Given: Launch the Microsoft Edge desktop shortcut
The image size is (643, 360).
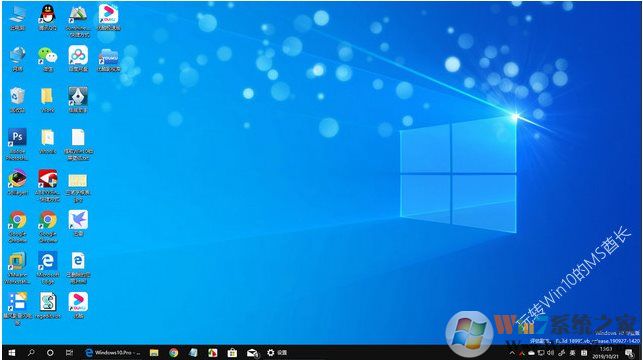Looking at the screenshot, I should coord(48,267).
